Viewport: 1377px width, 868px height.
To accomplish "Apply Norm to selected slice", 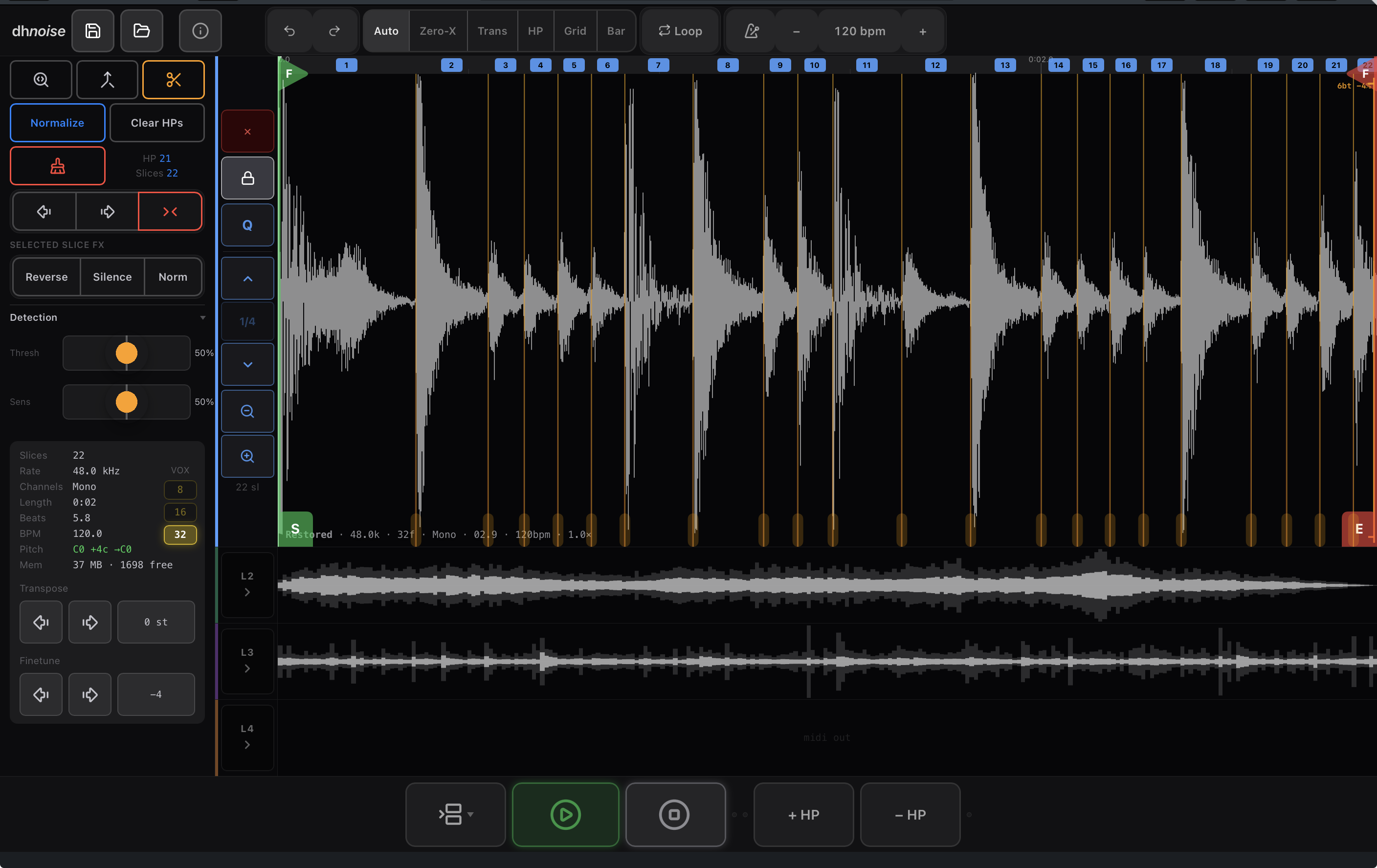I will 173,277.
